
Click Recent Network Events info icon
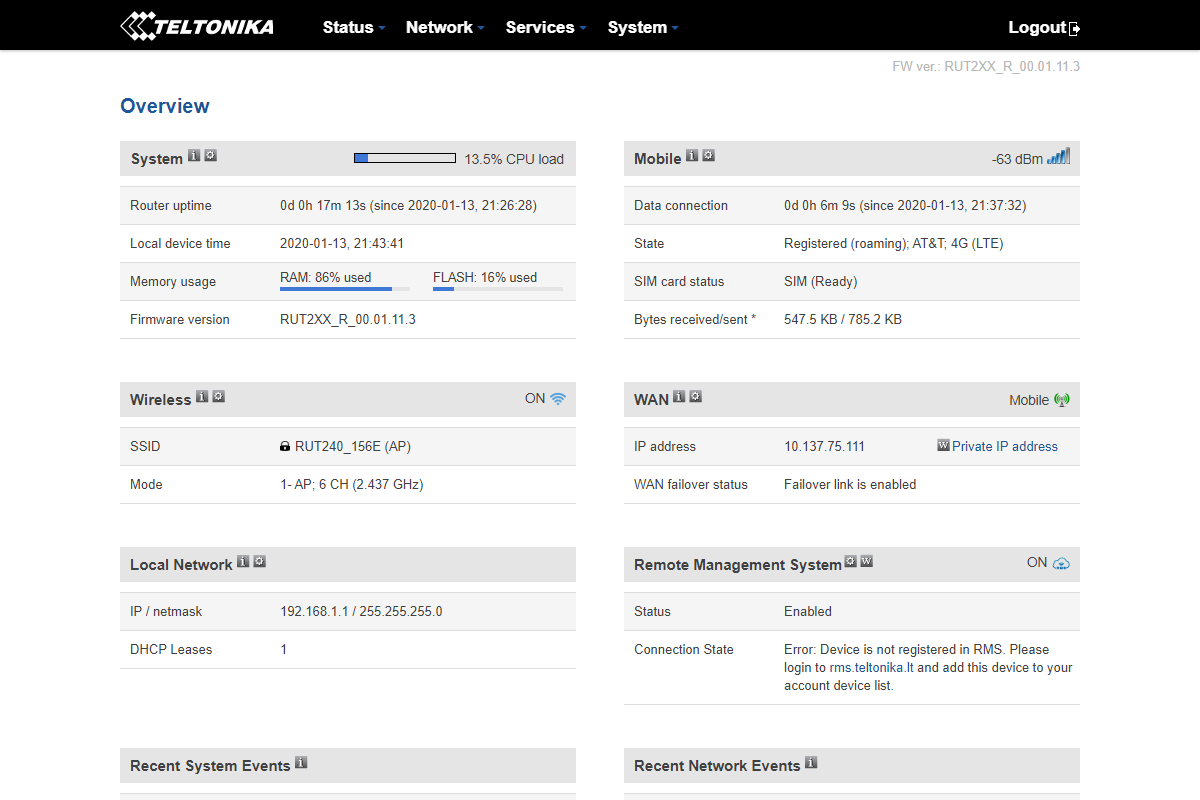811,763
